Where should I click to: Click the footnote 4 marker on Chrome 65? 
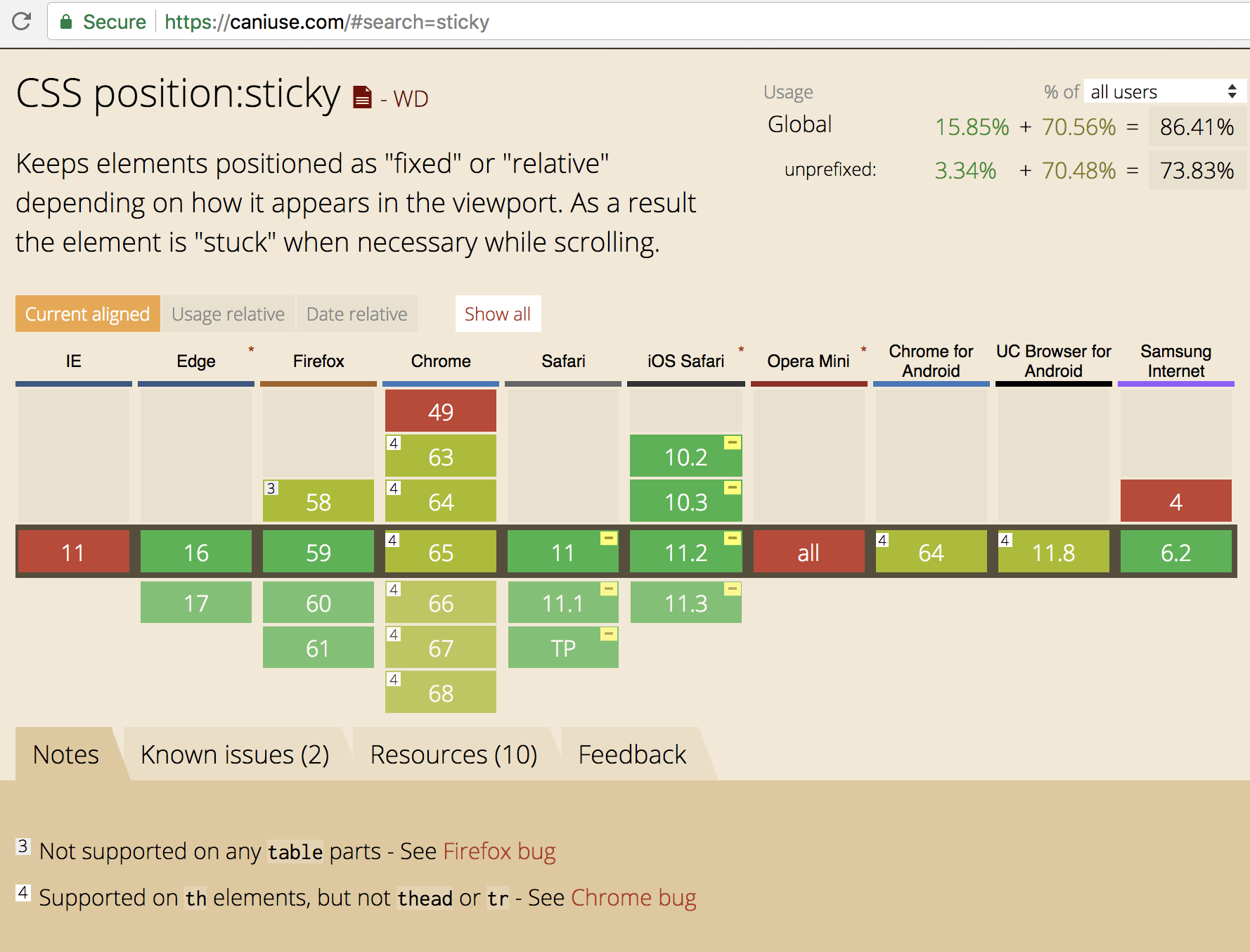392,541
